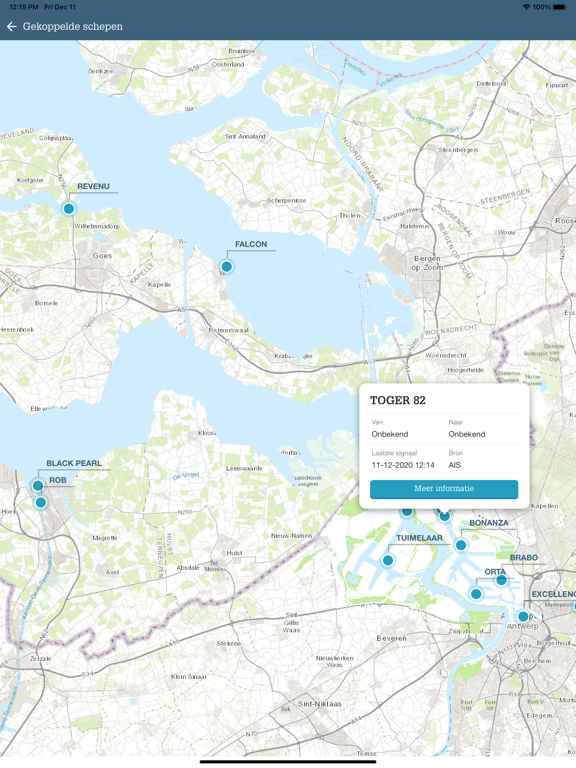This screenshot has width=576, height=768.
Task: Tap the Goes town name on the map
Action: tap(102, 256)
